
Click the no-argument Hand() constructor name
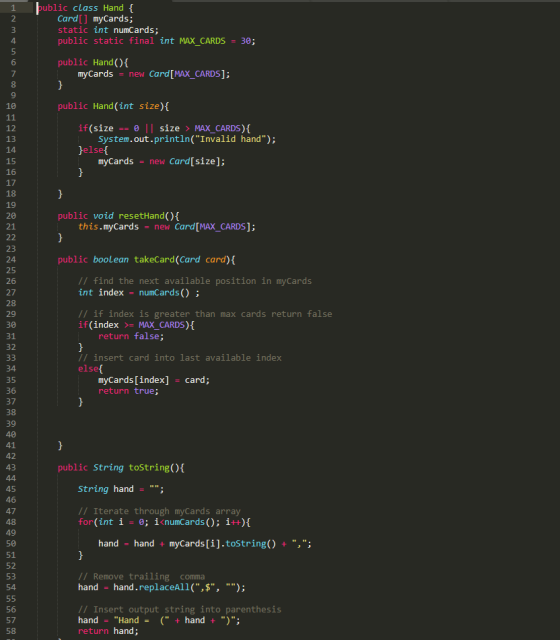click(103, 62)
